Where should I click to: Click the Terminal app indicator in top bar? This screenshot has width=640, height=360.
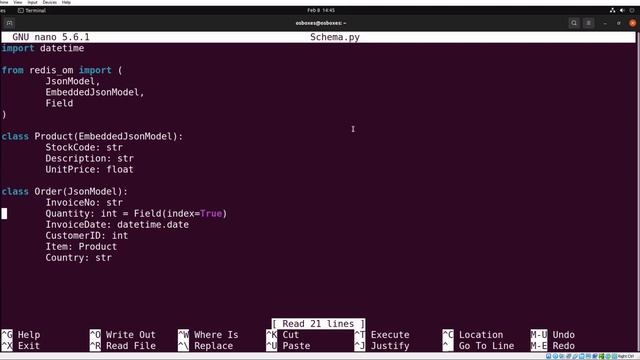[x=32, y=10]
